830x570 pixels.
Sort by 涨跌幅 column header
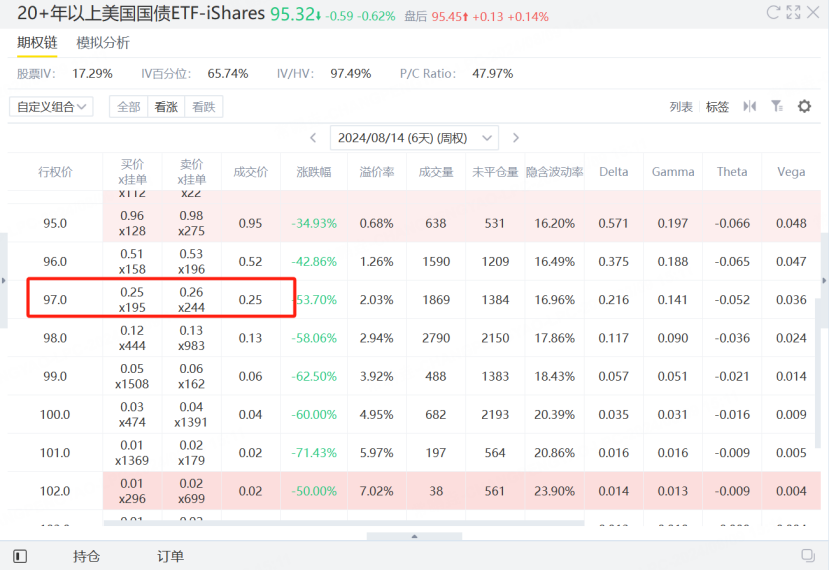click(x=314, y=172)
